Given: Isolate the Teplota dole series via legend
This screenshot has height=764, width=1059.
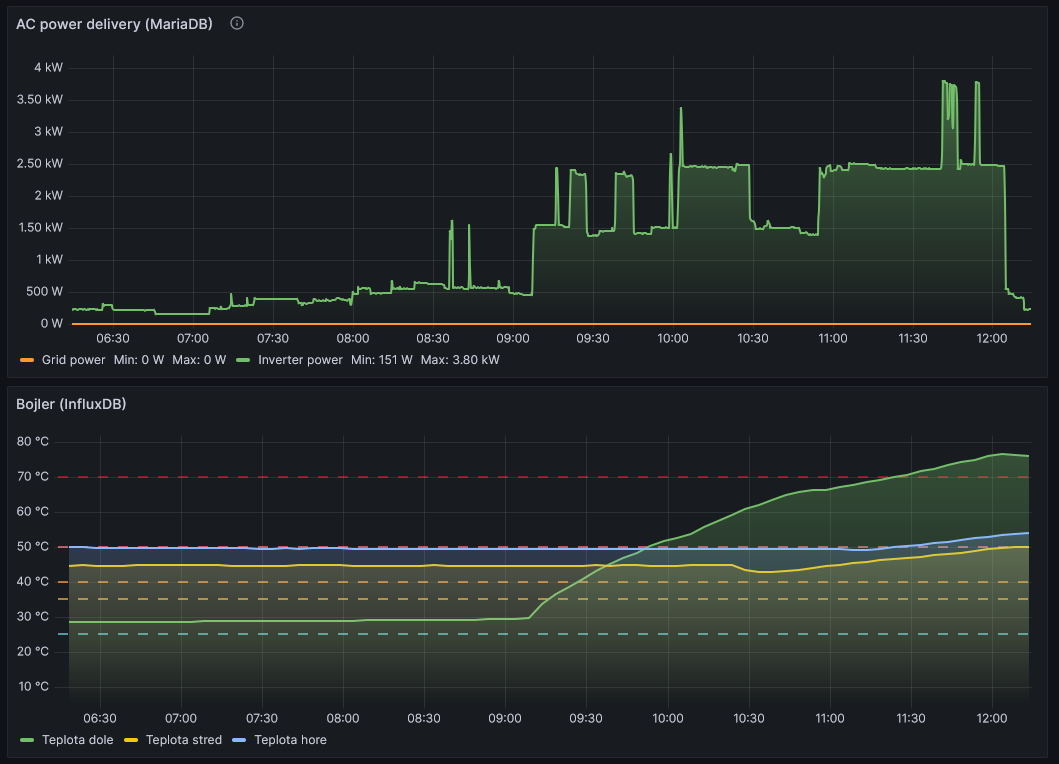Looking at the screenshot, I should [x=76, y=740].
